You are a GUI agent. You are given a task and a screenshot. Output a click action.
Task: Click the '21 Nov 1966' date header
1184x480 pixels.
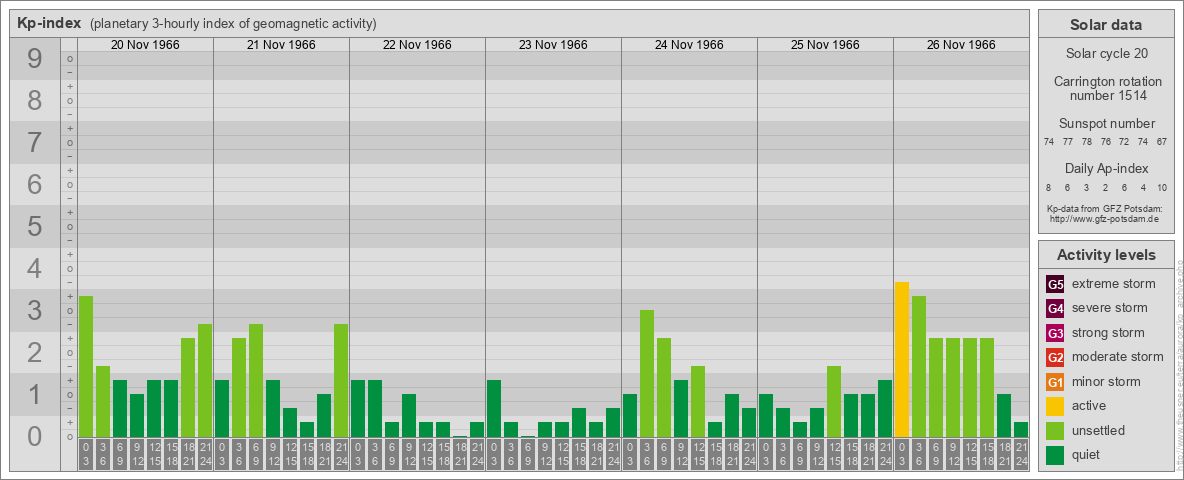[281, 45]
